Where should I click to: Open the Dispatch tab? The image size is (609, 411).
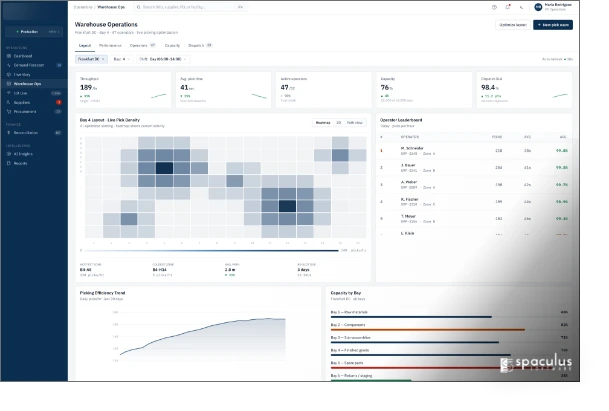pyautogui.click(x=200, y=45)
